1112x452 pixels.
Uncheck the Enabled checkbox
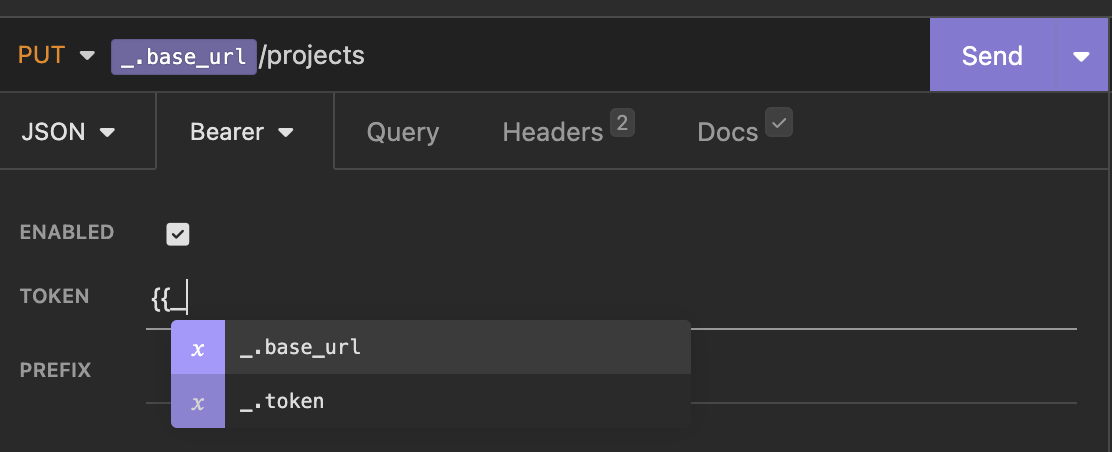[178, 234]
